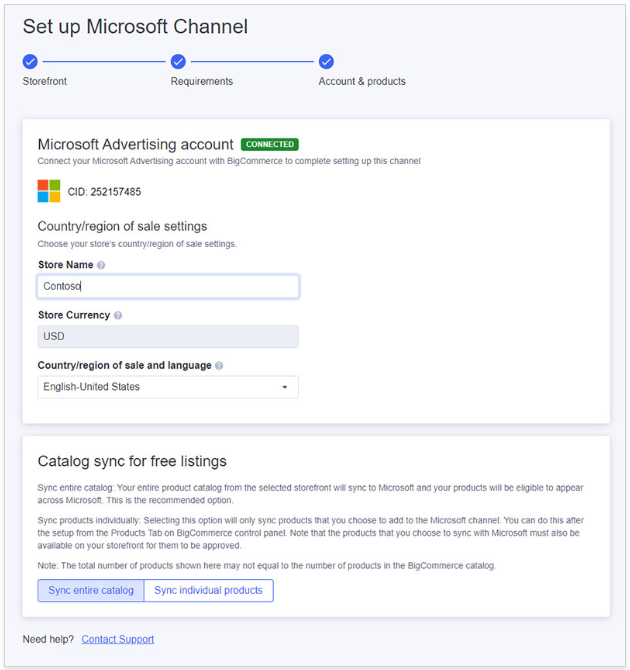
Task: Open the English-United States language dropdown
Action: tap(168, 387)
